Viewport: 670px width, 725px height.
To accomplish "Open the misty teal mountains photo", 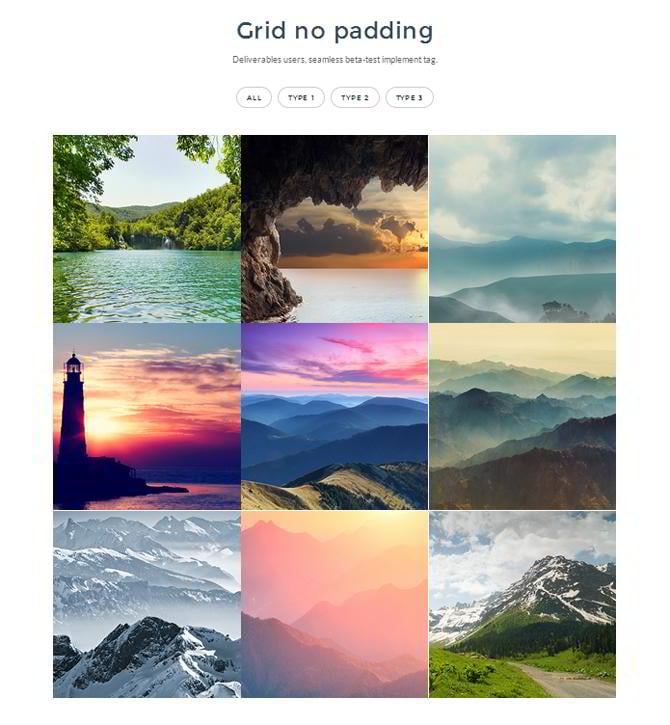I will click(522, 229).
